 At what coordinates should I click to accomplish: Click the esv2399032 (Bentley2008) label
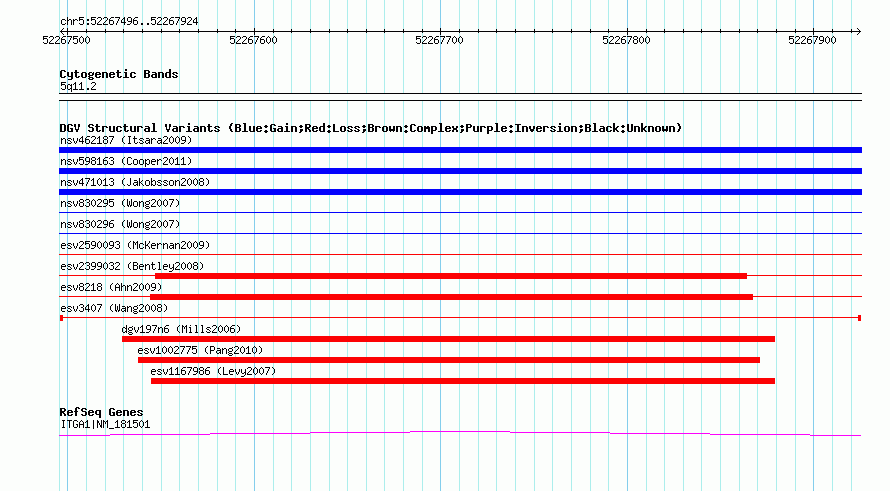[132, 266]
